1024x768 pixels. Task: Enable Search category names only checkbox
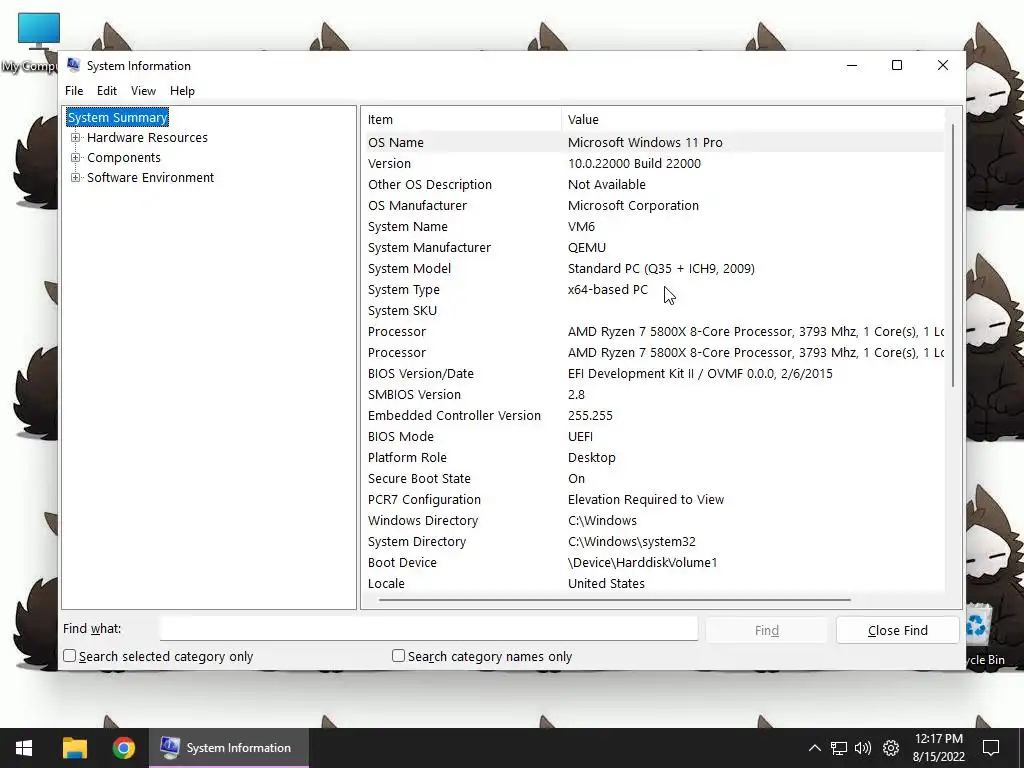coord(398,656)
